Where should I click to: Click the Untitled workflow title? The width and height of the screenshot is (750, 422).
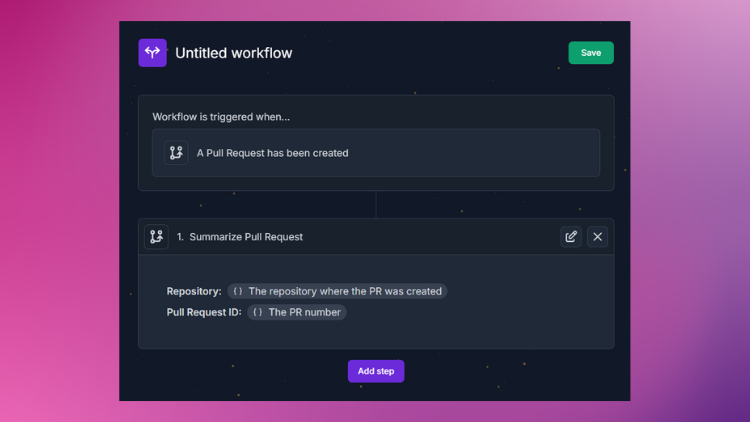click(233, 53)
